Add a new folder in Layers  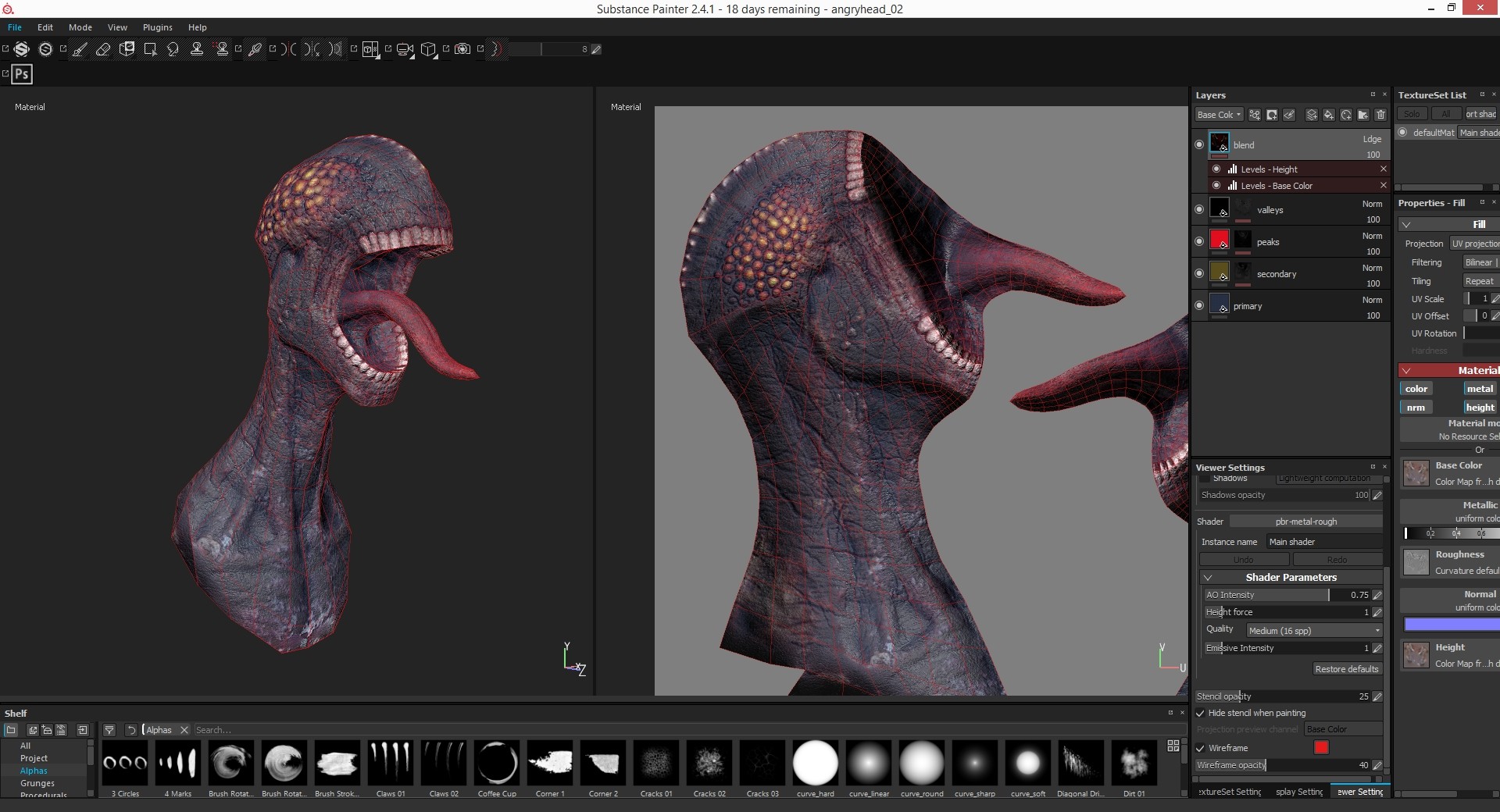(1363, 115)
